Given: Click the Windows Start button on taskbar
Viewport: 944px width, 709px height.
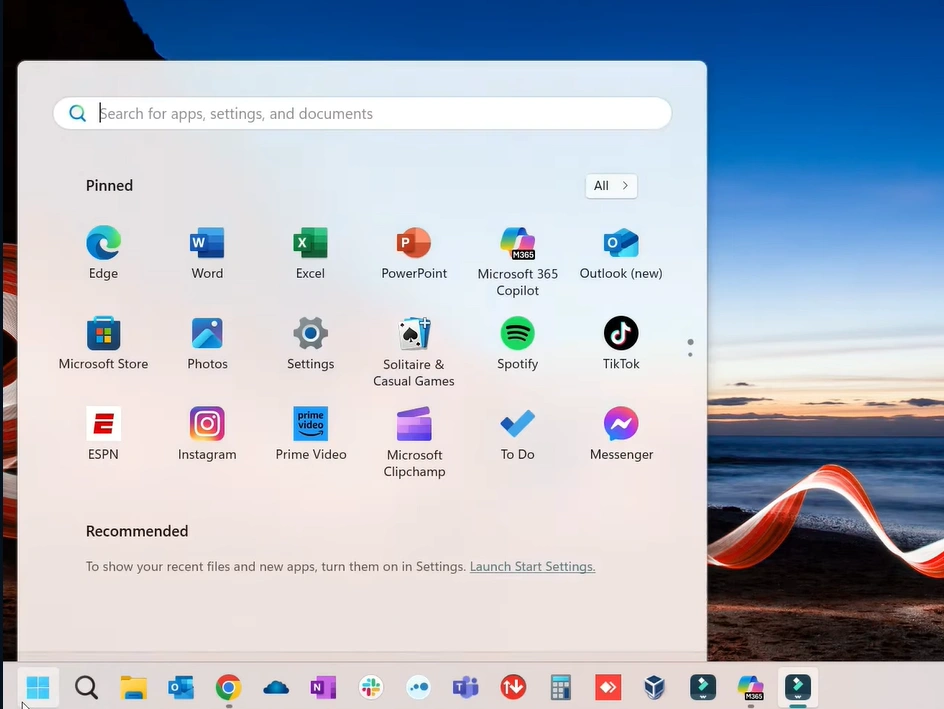Looking at the screenshot, I should pyautogui.click(x=38, y=687).
